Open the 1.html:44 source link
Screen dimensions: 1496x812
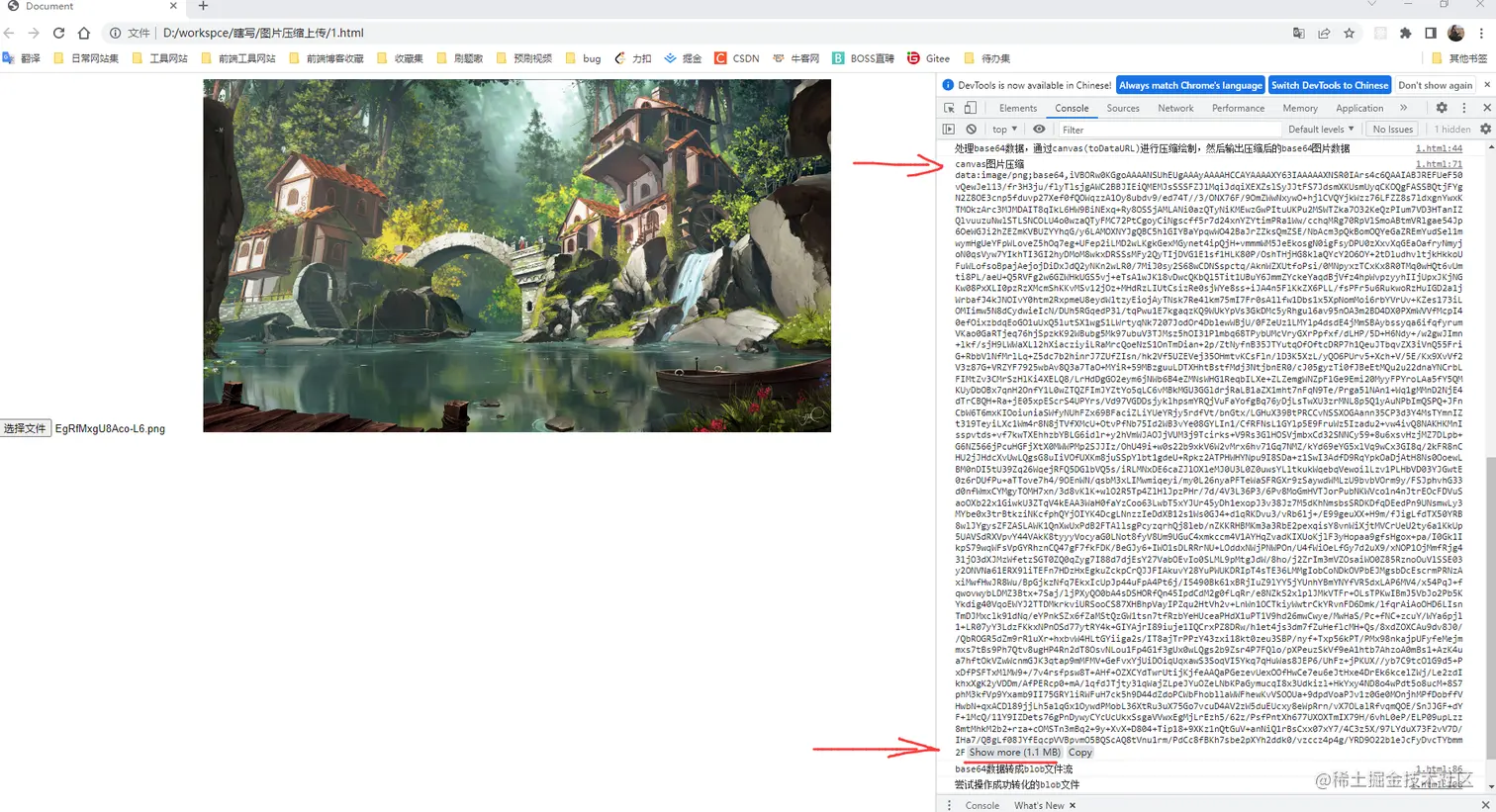[1439, 148]
